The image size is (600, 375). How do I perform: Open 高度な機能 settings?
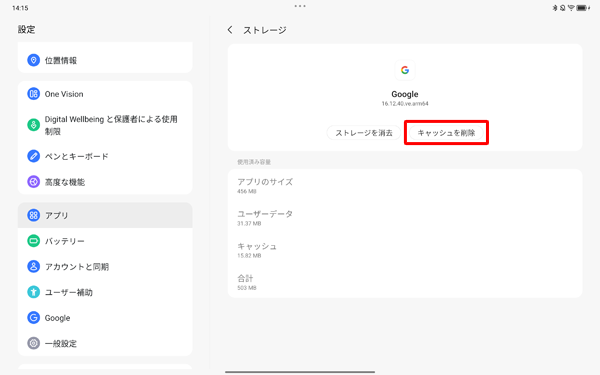[x=105, y=182]
